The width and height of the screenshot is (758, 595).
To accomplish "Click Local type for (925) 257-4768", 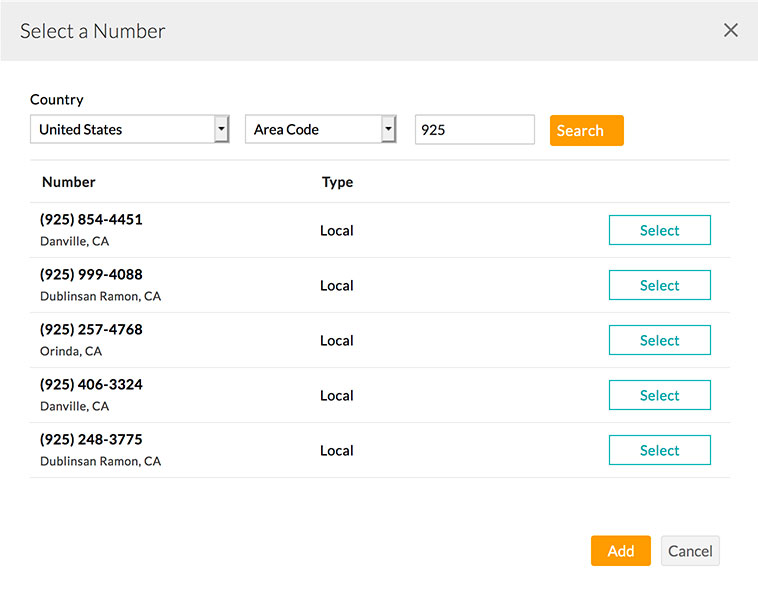I will tap(337, 341).
